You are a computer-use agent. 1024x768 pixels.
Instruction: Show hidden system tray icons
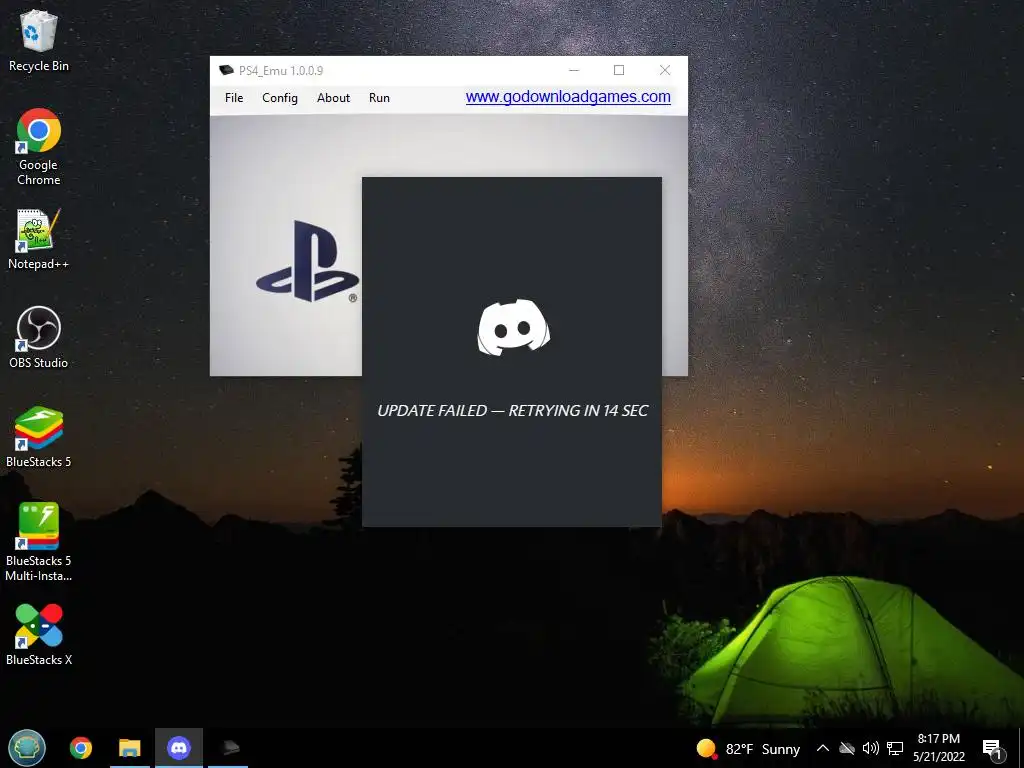point(823,748)
